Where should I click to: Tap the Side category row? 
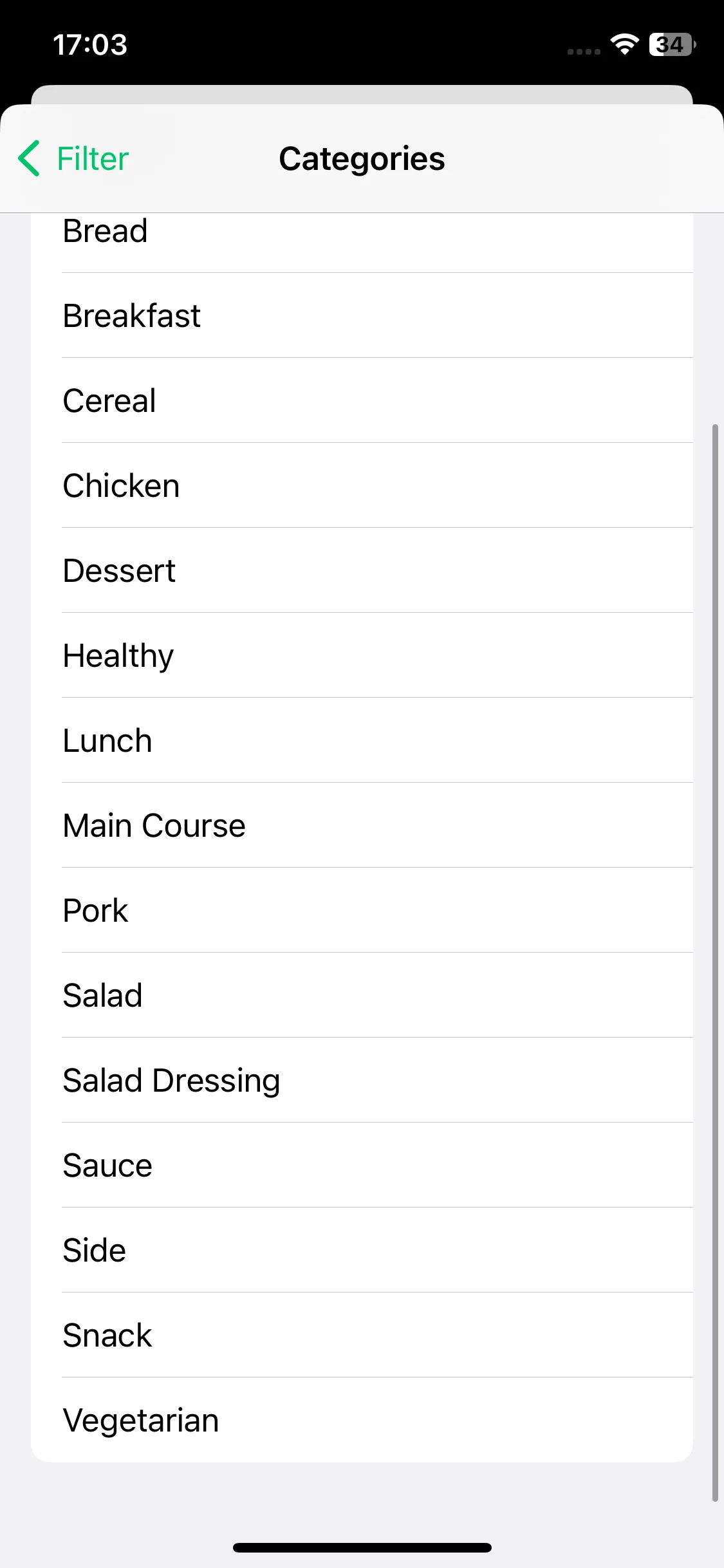tap(362, 1250)
